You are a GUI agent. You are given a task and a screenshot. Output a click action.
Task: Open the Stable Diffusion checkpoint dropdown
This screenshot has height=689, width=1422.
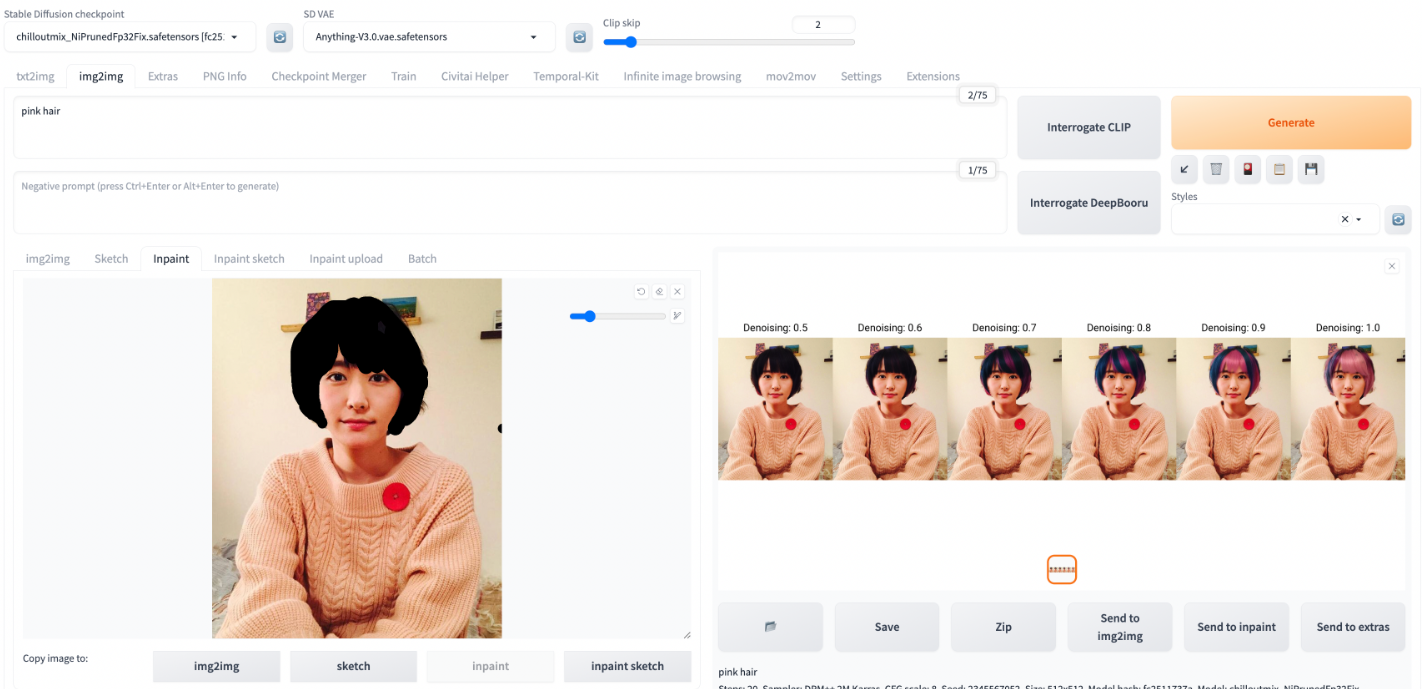click(x=130, y=37)
